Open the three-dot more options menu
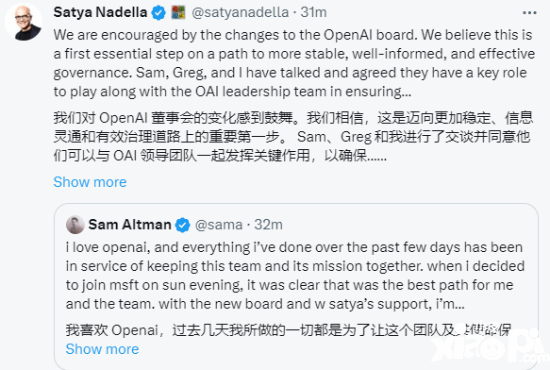This screenshot has height=370, width=550. 529,13
